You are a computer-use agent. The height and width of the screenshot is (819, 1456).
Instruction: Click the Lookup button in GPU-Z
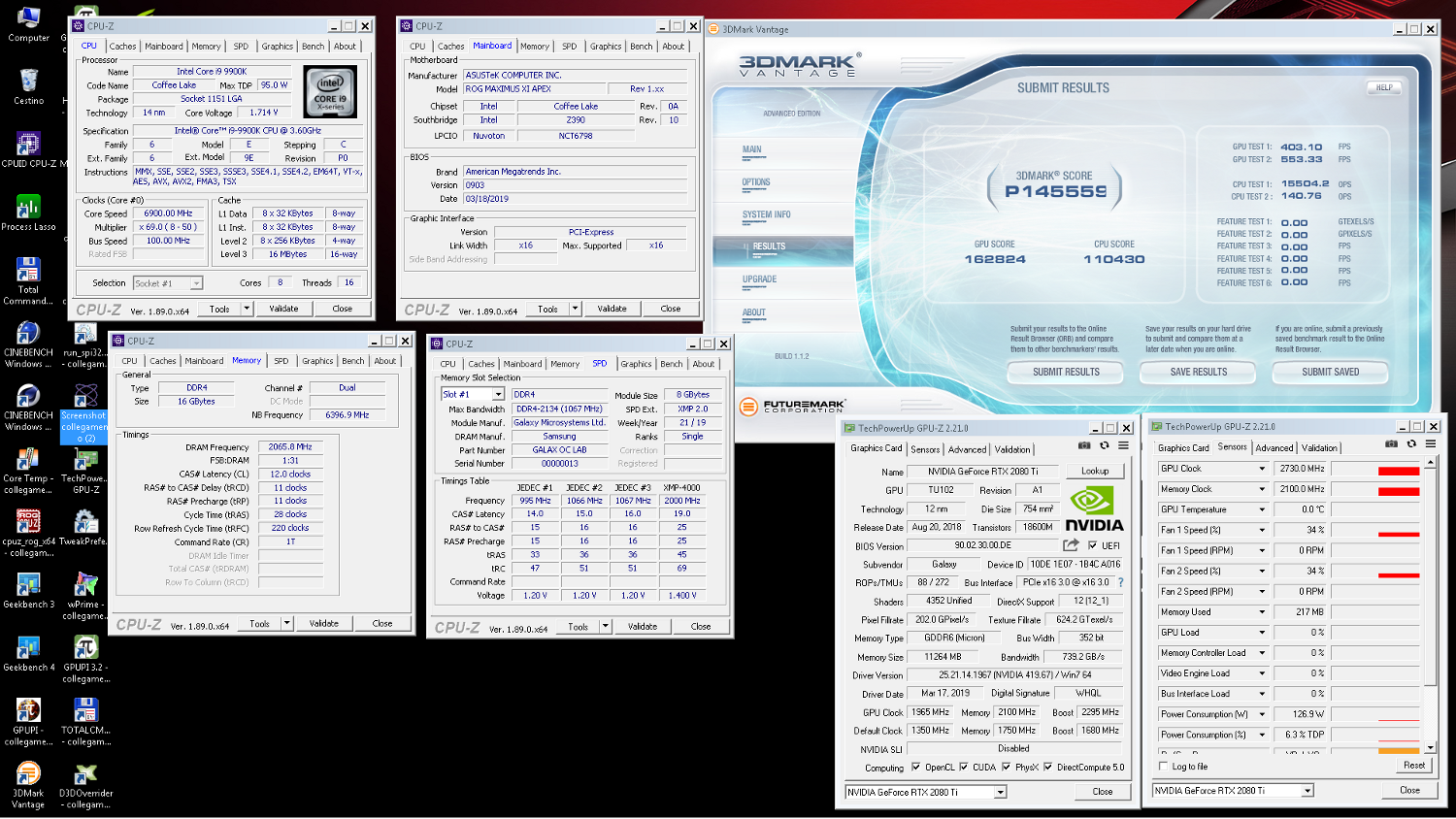coord(1095,471)
